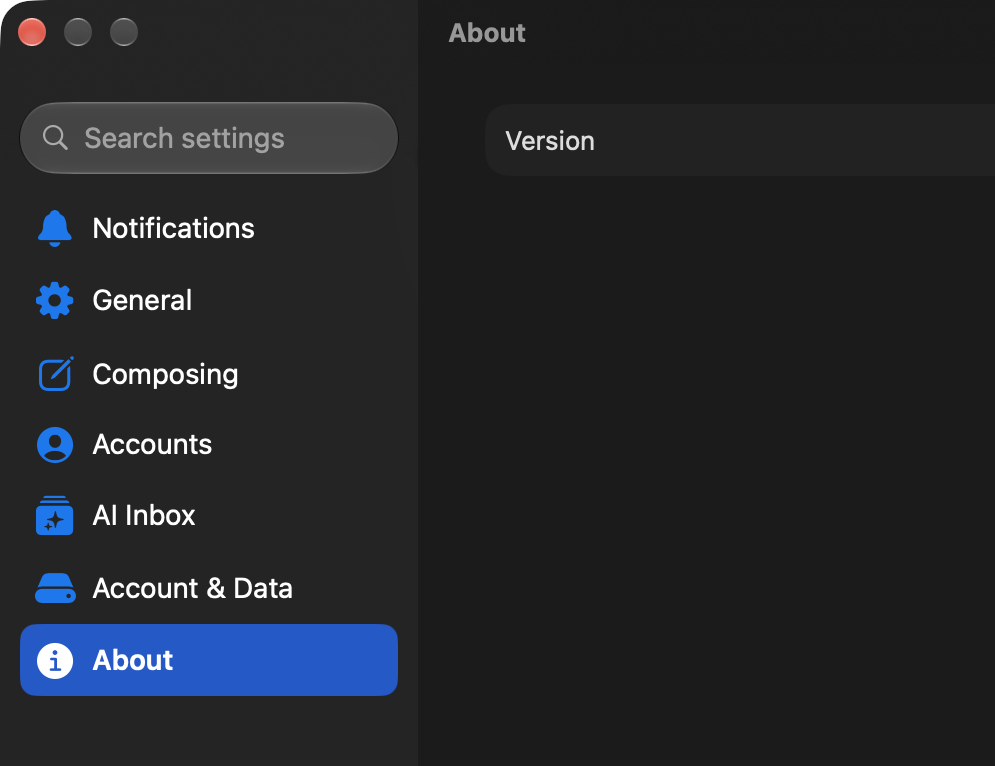Click the AI Inbox sparkle tray icon

[x=55, y=515]
